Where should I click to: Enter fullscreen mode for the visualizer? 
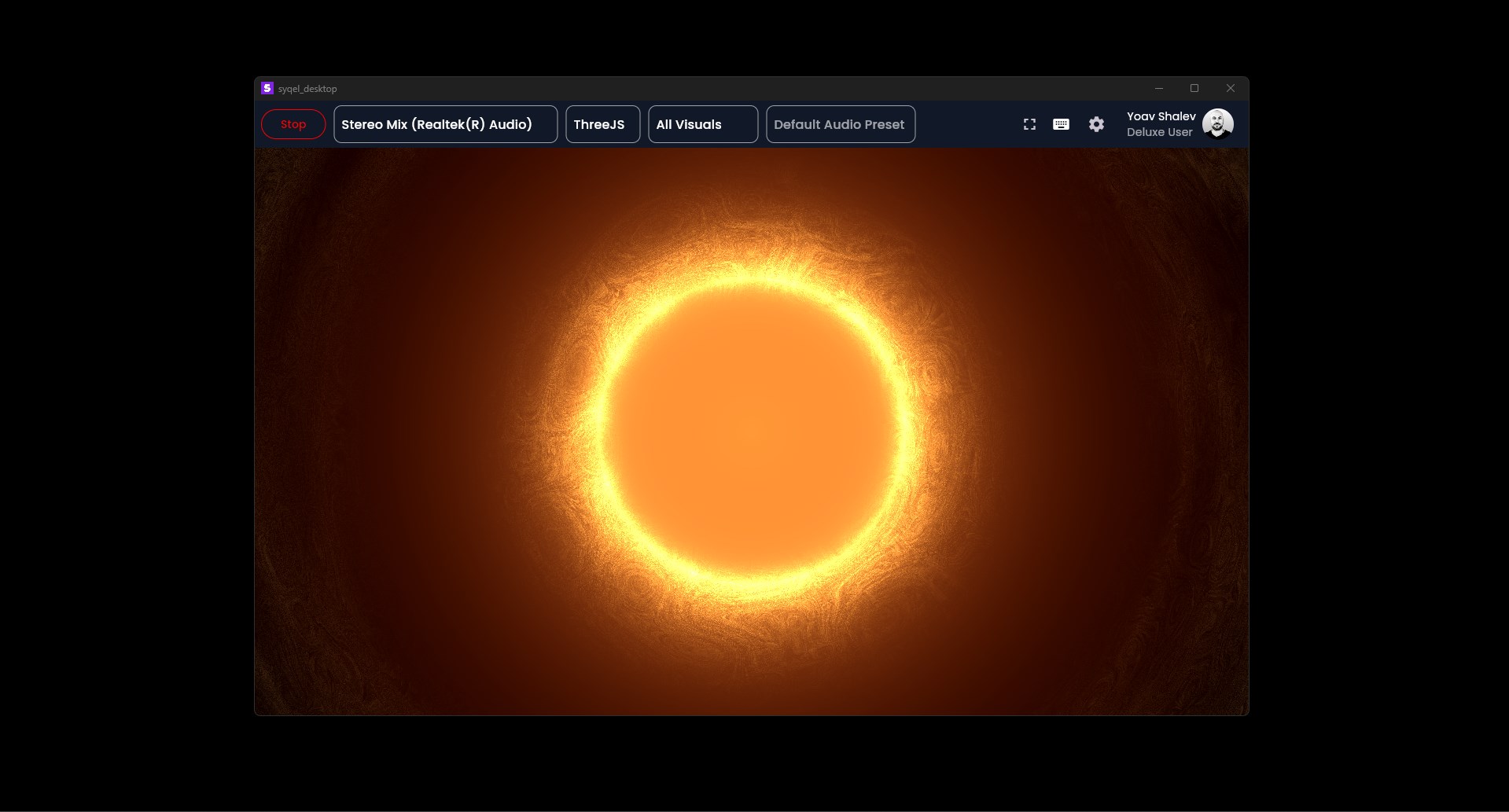pos(1029,123)
